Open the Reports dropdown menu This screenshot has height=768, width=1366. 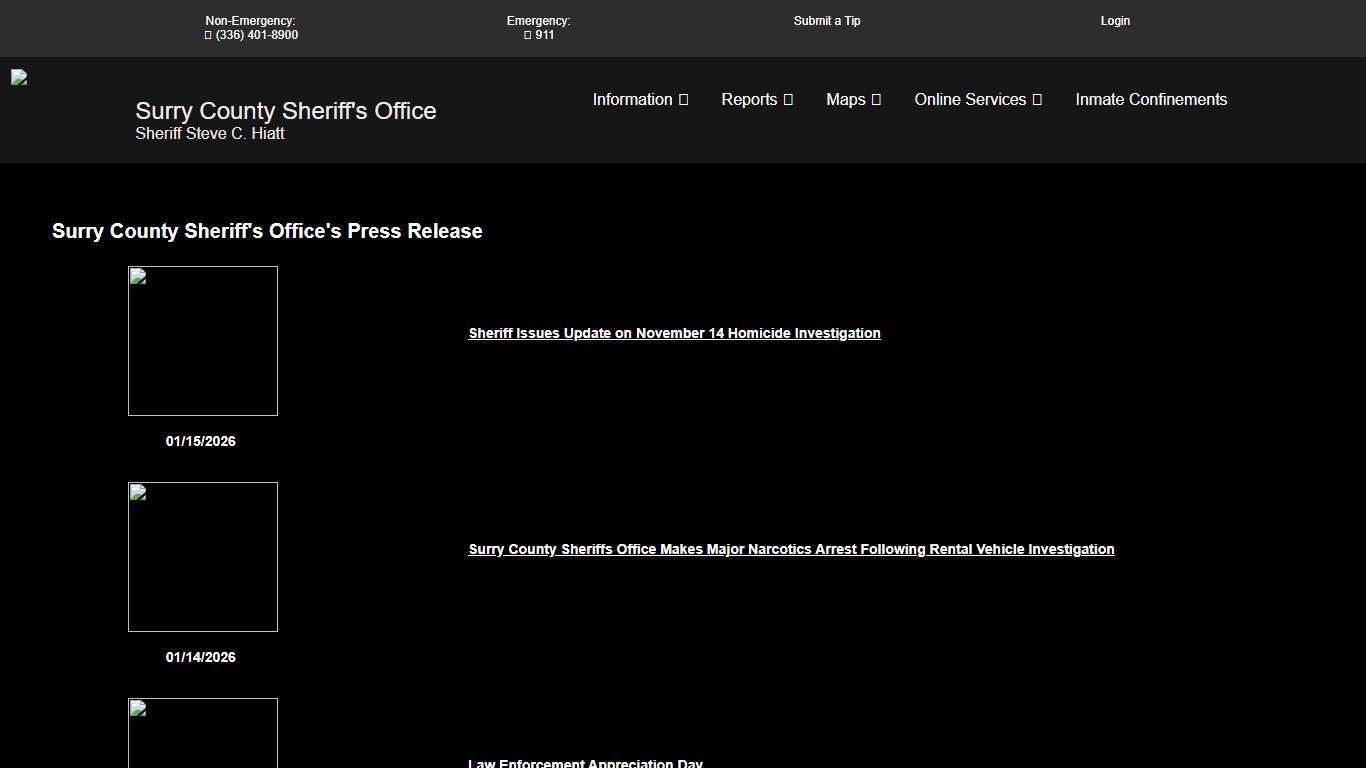(x=757, y=100)
